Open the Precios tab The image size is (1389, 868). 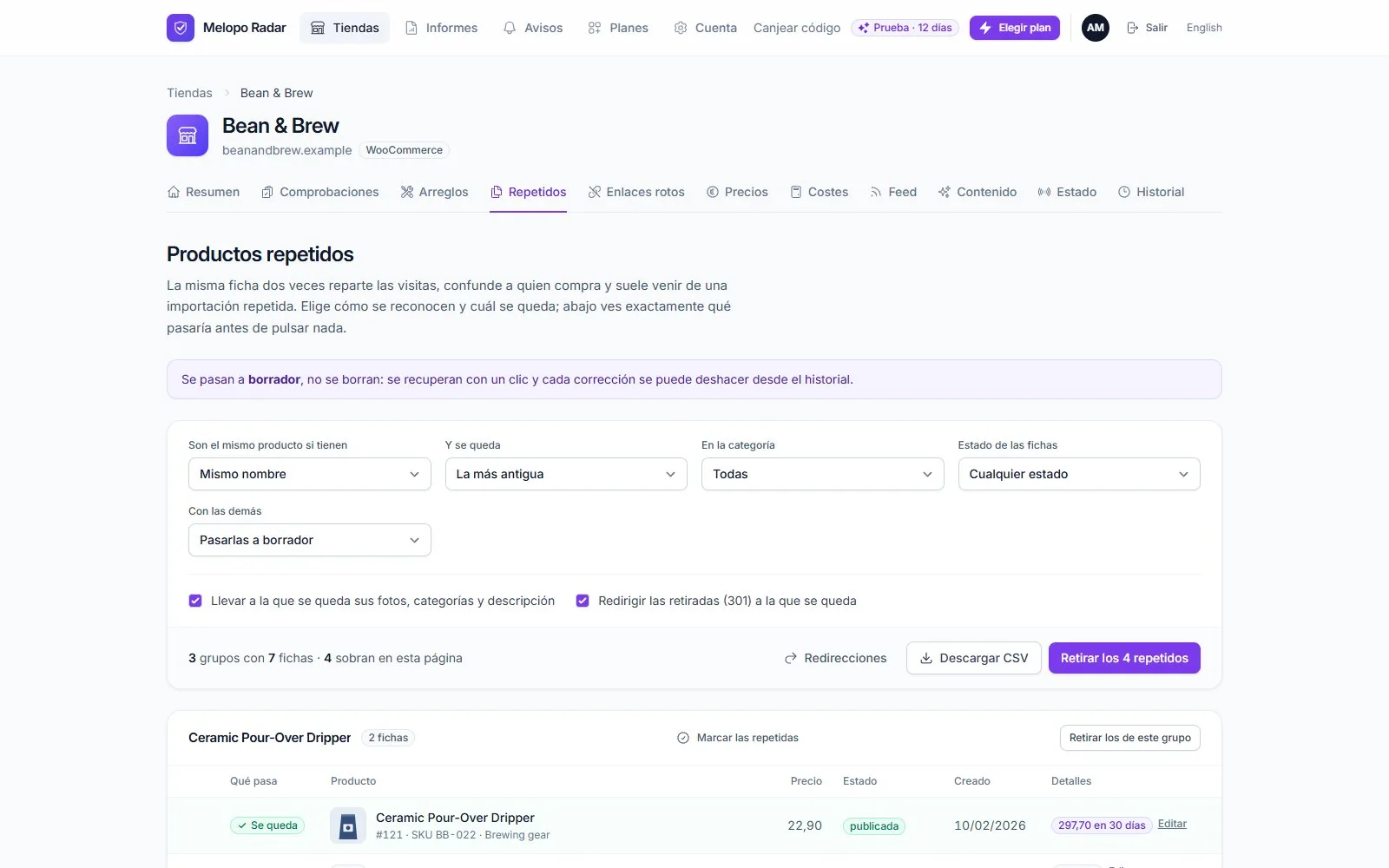(737, 192)
